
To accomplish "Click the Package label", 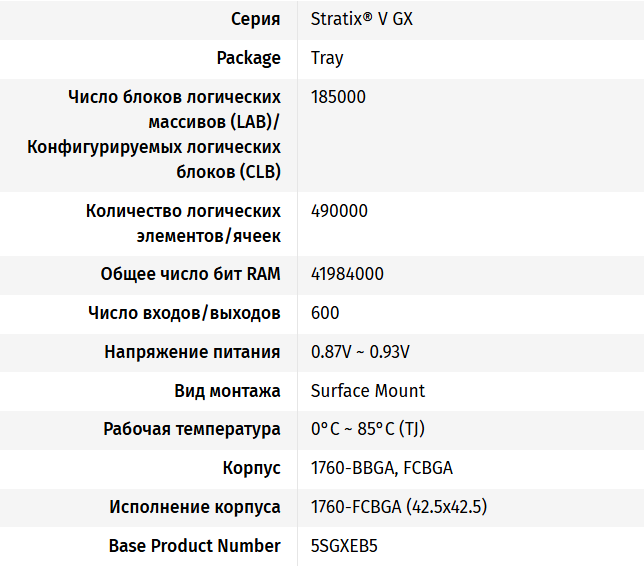I will (x=248, y=58).
